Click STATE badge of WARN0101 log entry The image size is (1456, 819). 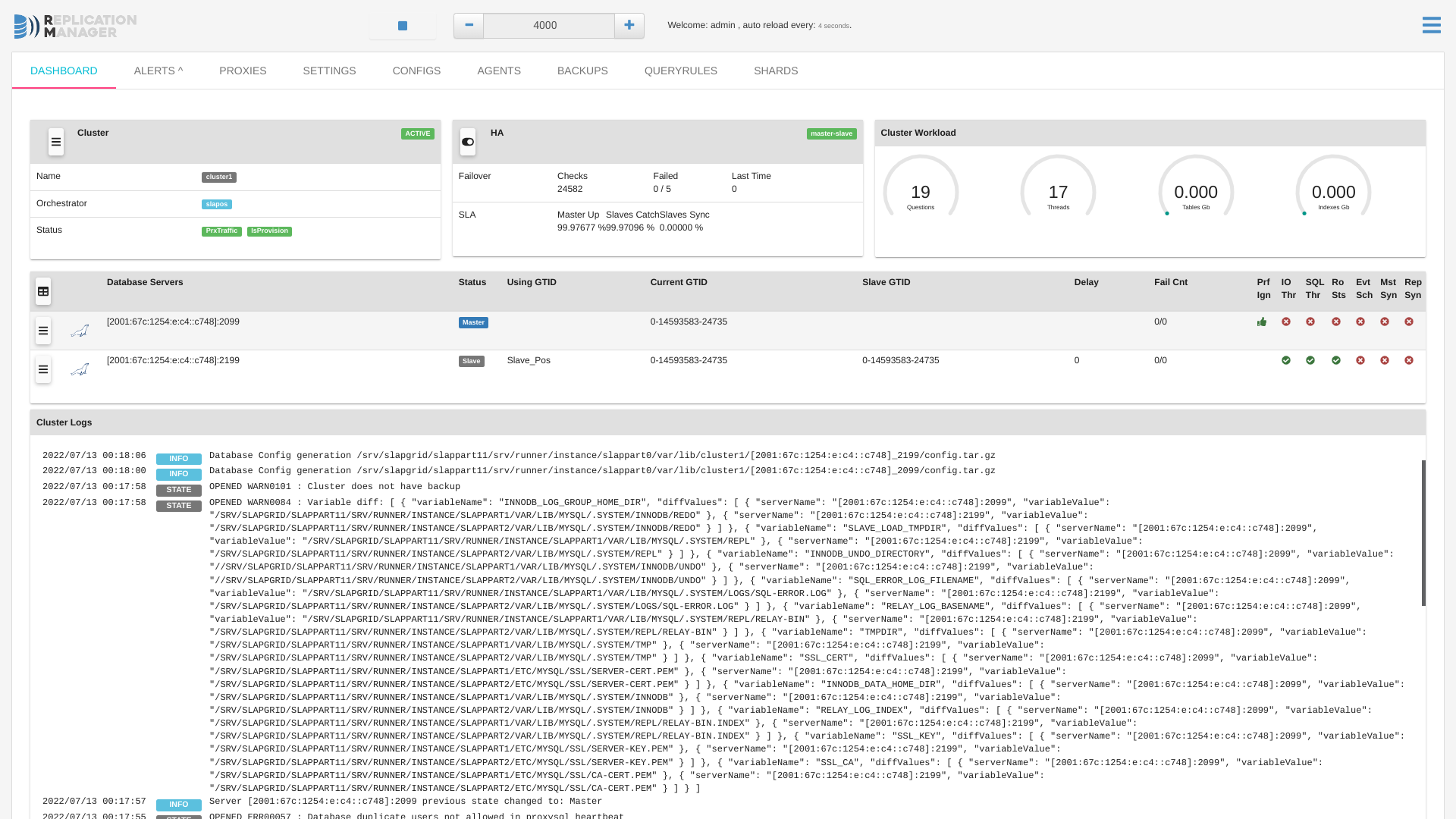click(179, 491)
